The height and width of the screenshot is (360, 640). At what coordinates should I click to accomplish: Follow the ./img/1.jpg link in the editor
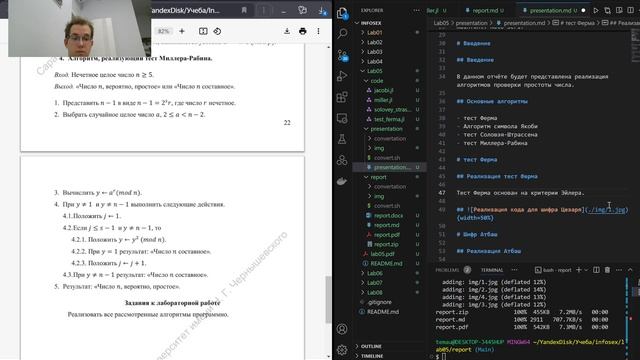coord(606,210)
